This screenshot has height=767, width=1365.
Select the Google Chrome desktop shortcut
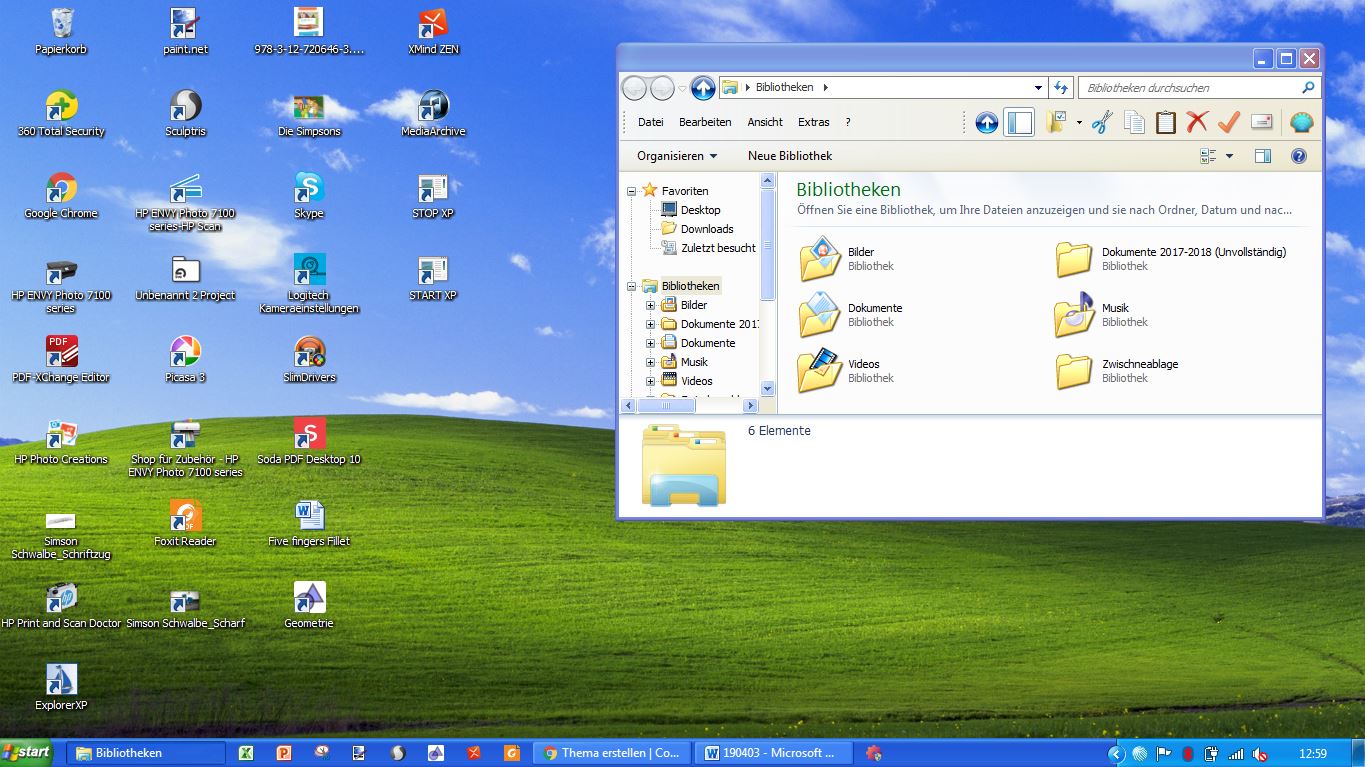[61, 195]
